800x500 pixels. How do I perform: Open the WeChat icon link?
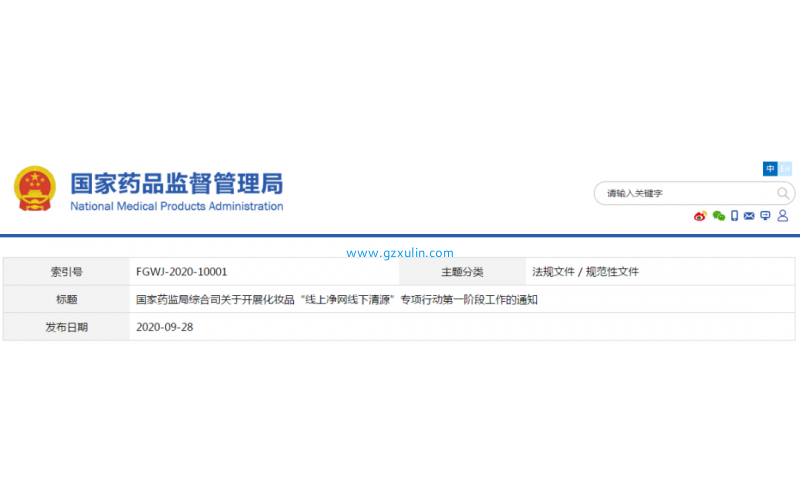(718, 216)
